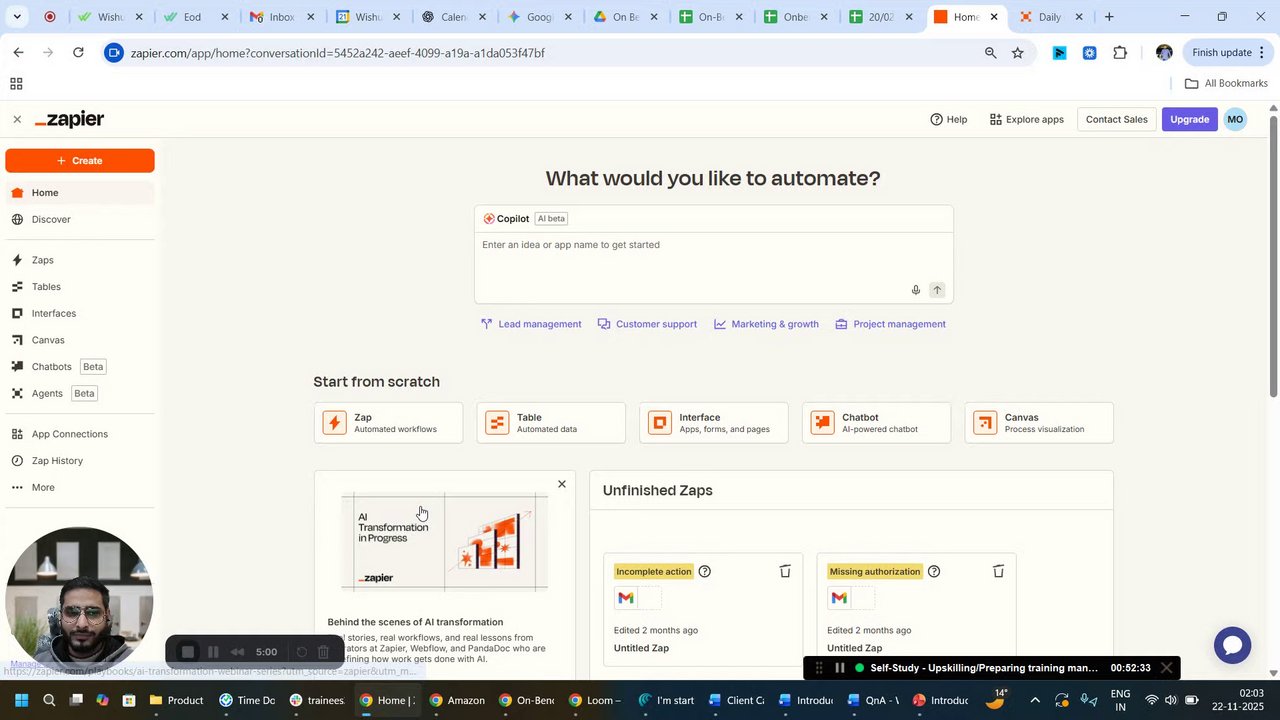Click the Canvas card icon
Screen dimensions: 1280x720
click(x=985, y=423)
